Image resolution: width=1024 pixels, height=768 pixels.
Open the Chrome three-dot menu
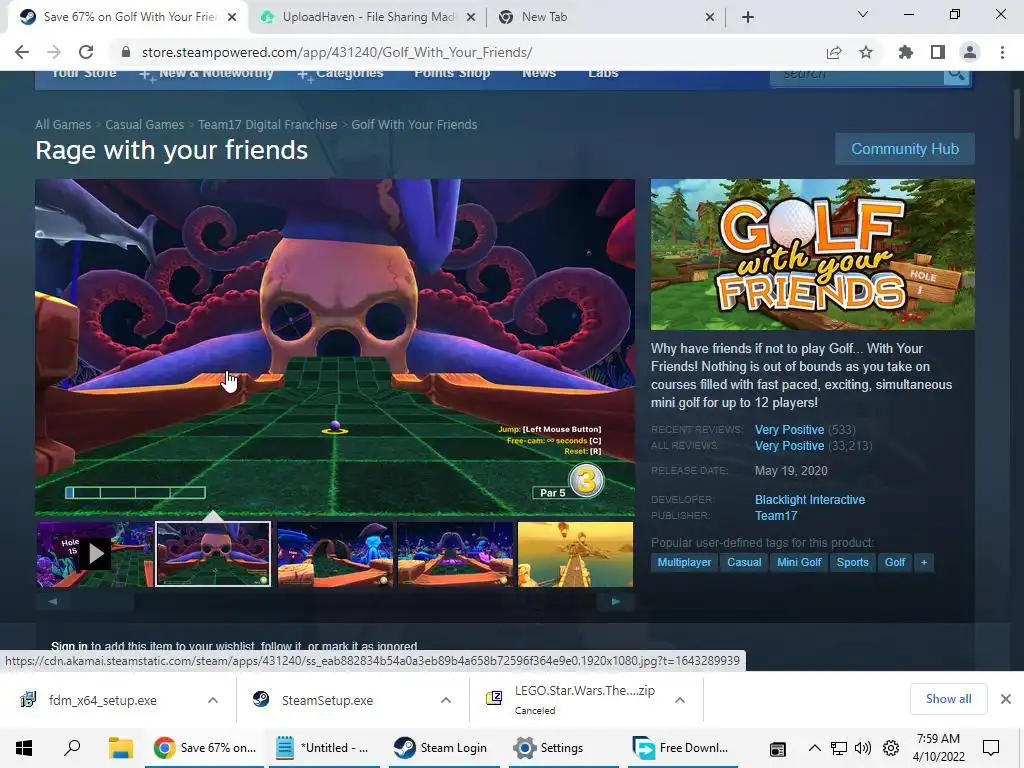point(1002,52)
